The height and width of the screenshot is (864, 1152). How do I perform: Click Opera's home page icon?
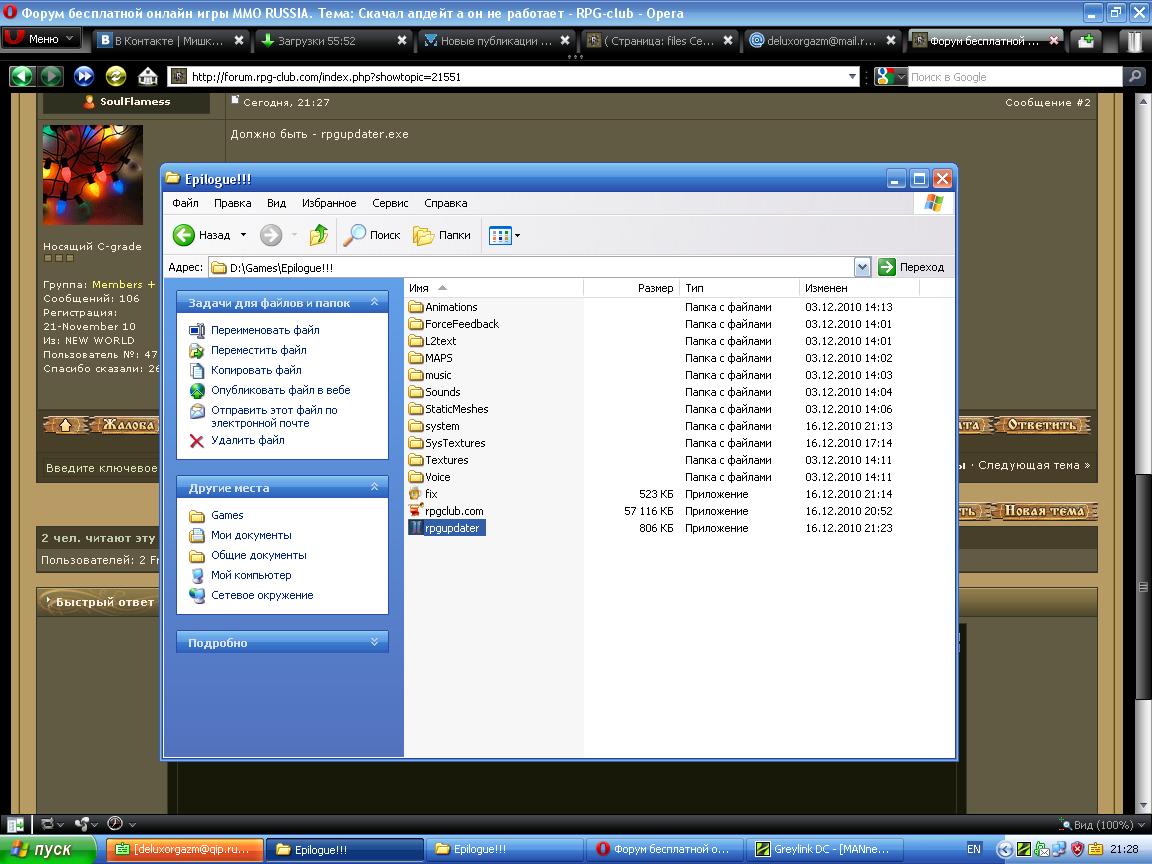(x=147, y=77)
